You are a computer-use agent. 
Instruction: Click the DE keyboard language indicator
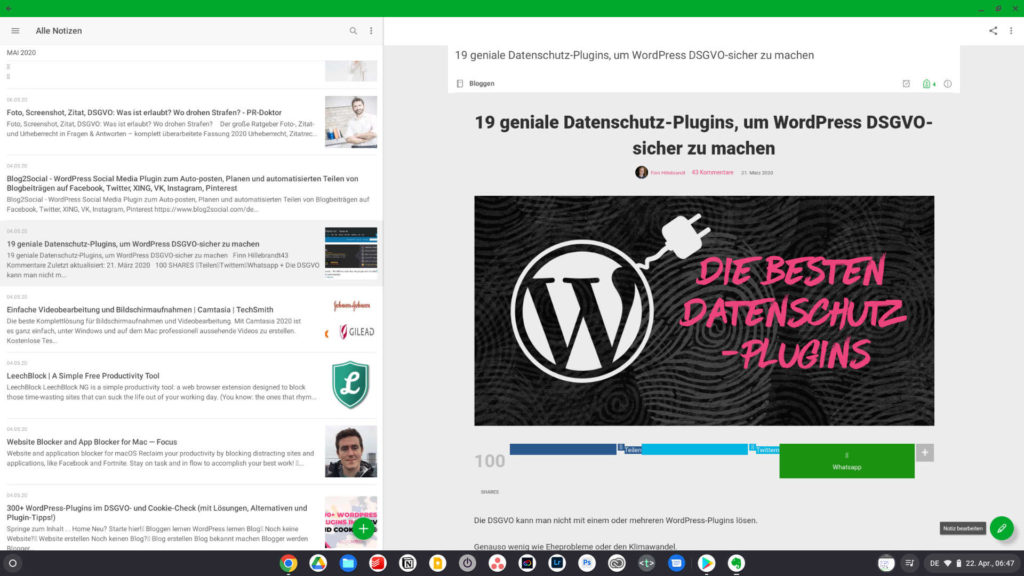[934, 563]
